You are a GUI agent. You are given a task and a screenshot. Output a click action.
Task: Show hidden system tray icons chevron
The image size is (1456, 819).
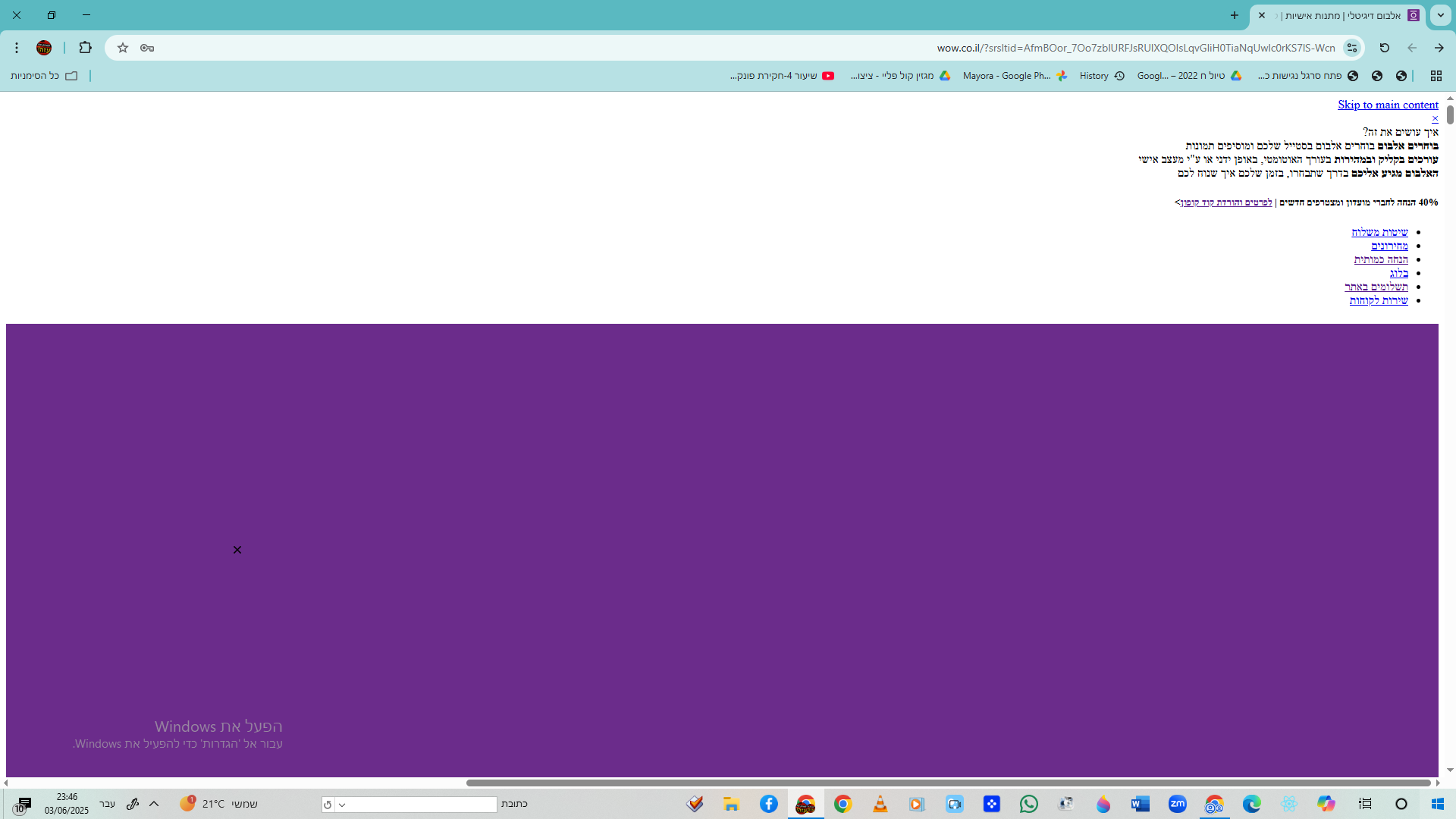[154, 804]
